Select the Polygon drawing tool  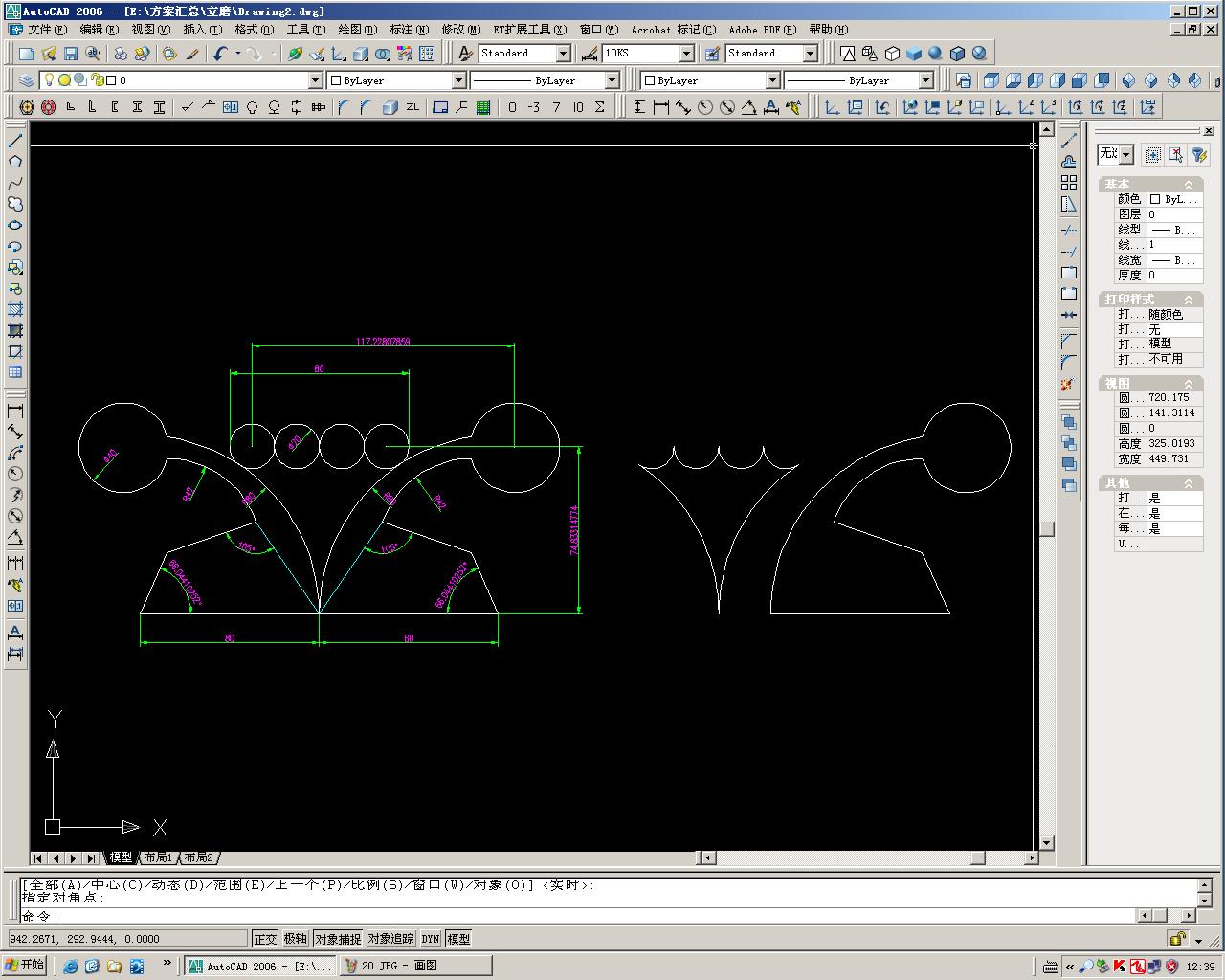click(x=15, y=162)
